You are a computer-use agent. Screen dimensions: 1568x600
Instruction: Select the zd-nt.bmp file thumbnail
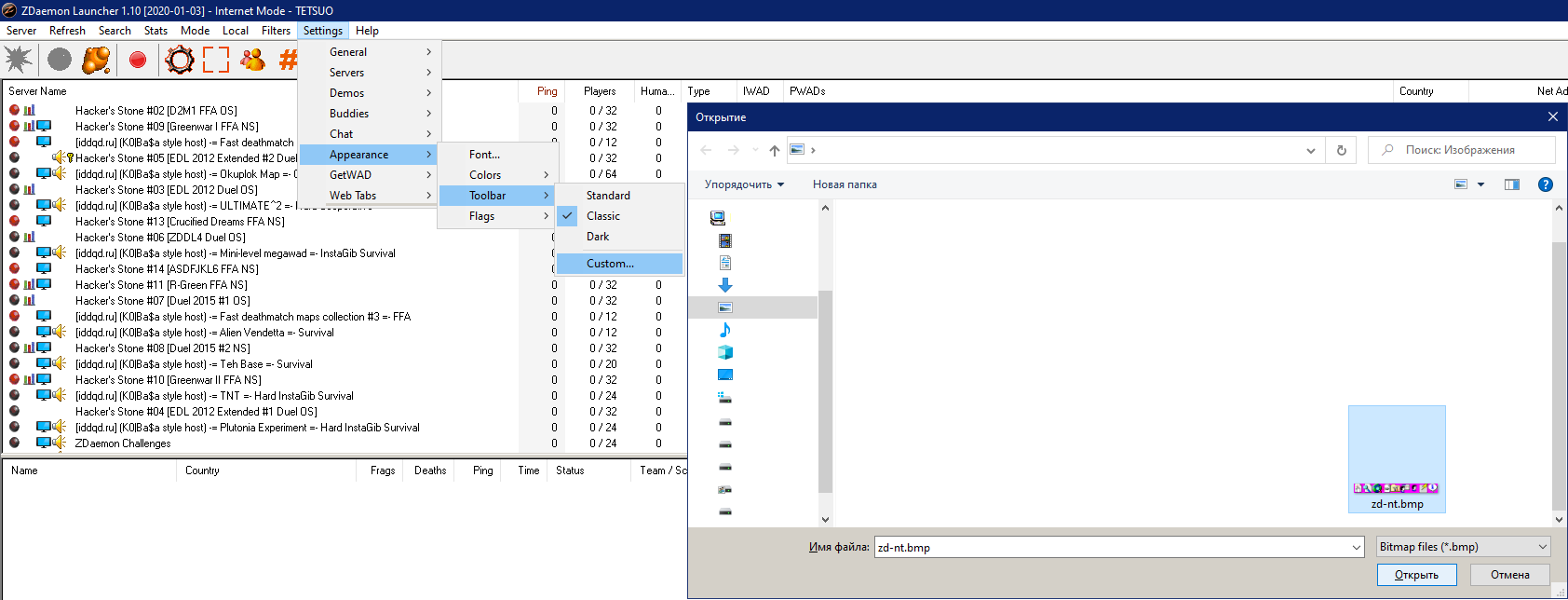(x=1397, y=458)
